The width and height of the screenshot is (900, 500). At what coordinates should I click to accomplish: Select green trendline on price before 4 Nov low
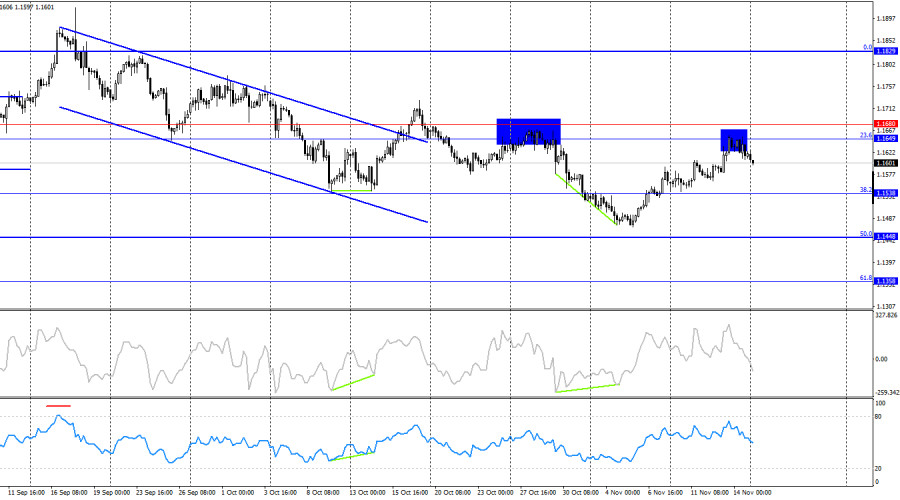(586, 198)
